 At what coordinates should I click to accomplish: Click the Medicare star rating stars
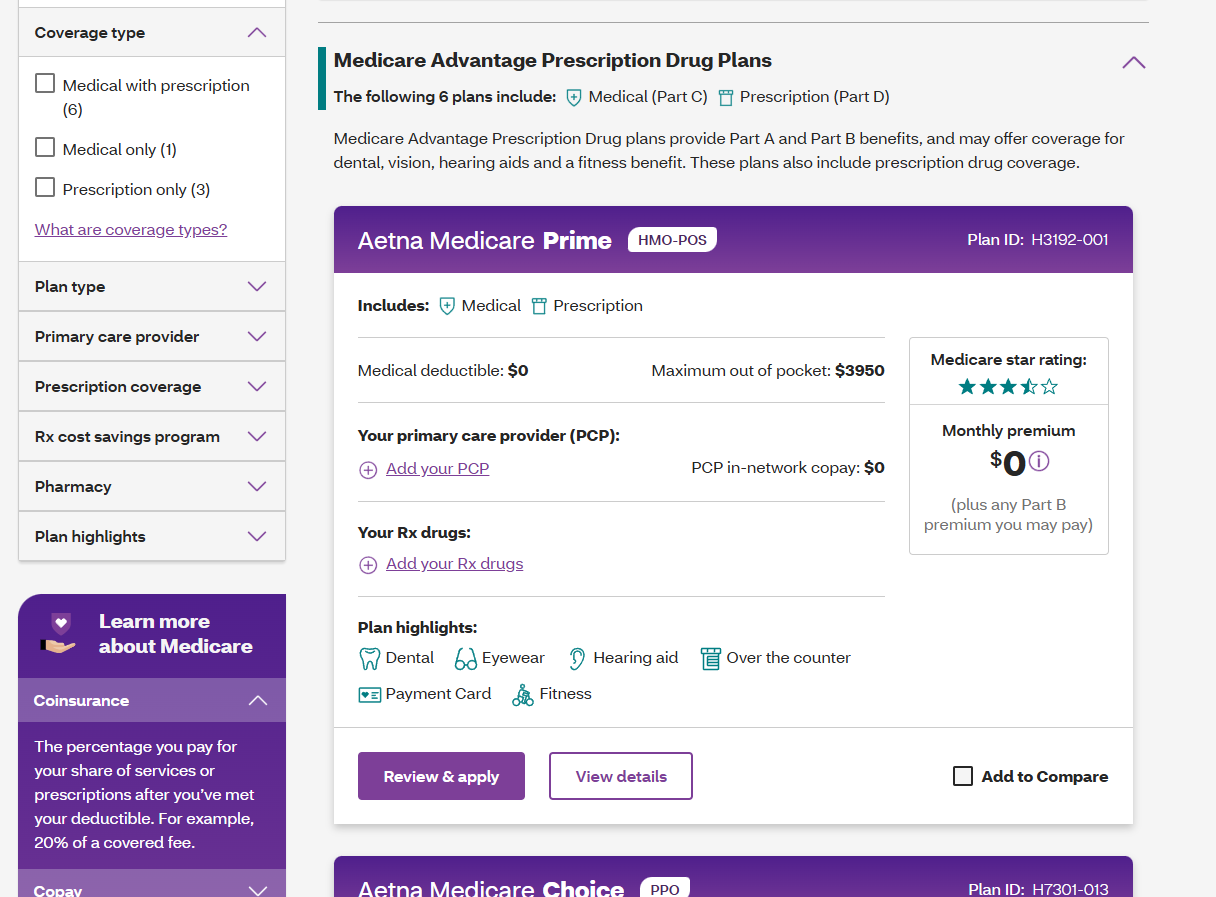[x=1008, y=386]
